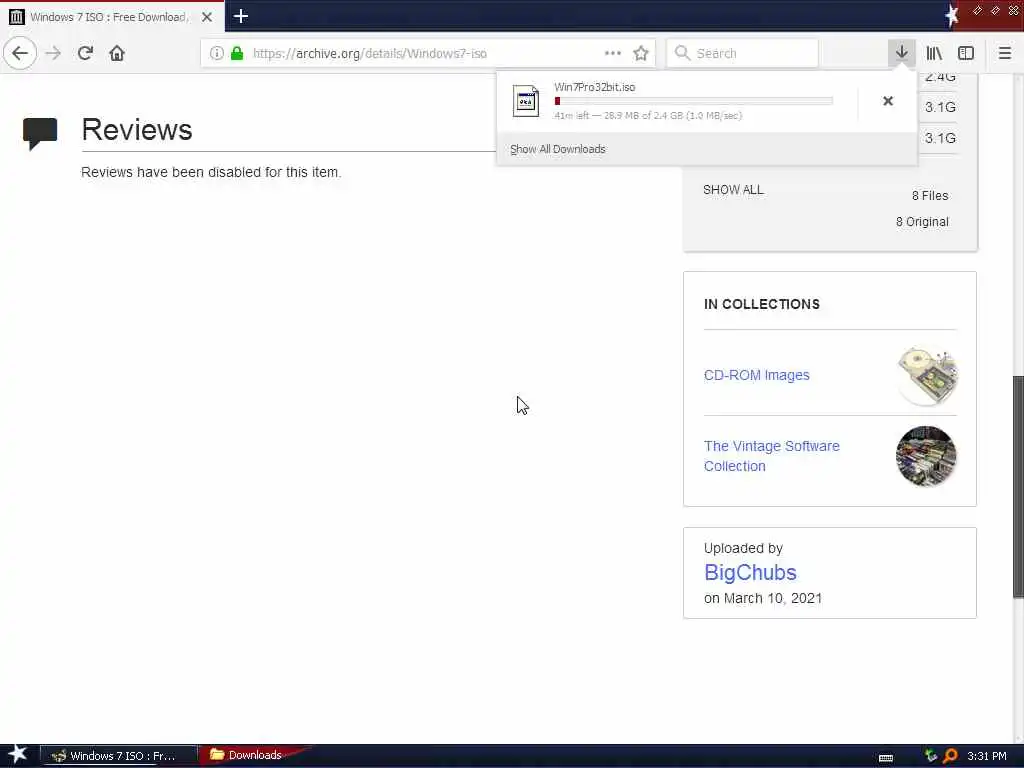Open the start menu star icon
Viewport: 1024px width, 768px height.
pyautogui.click(x=17, y=754)
